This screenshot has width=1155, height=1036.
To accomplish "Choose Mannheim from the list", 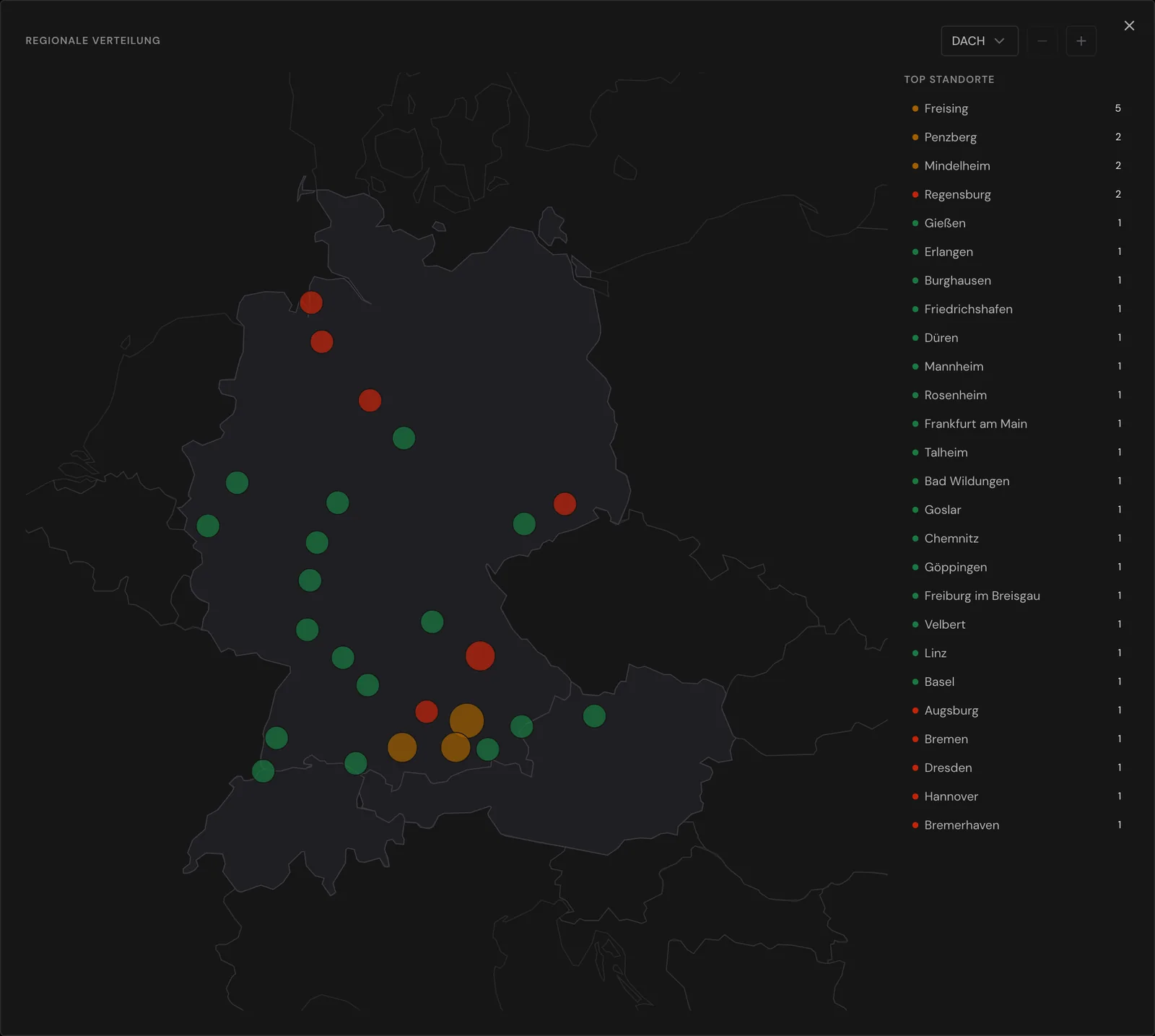I will (x=1016, y=367).
